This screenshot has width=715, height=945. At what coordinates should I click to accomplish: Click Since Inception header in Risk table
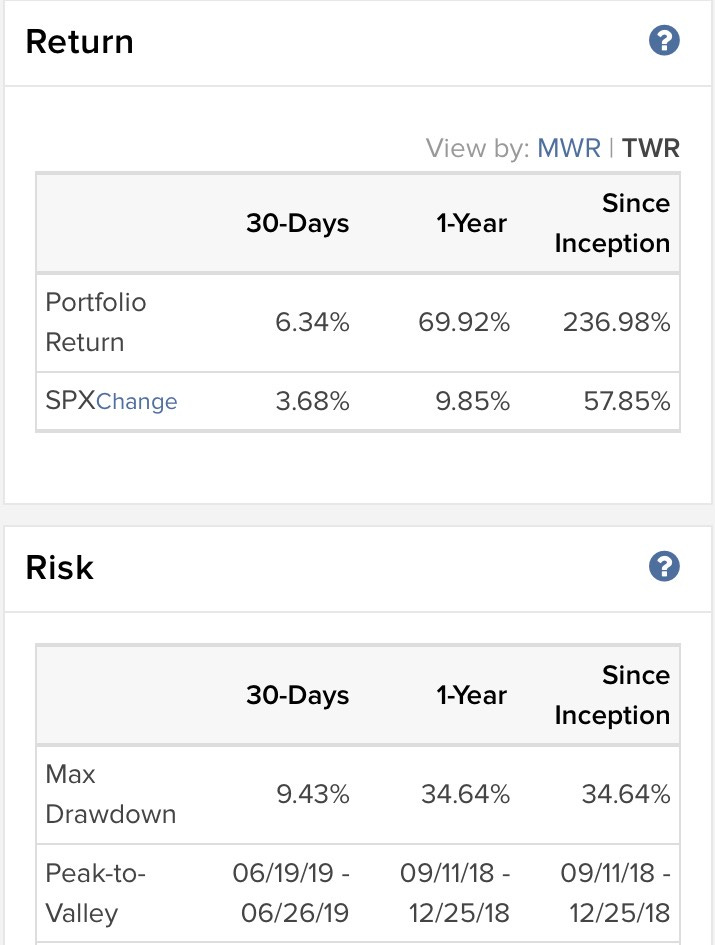tap(612, 695)
